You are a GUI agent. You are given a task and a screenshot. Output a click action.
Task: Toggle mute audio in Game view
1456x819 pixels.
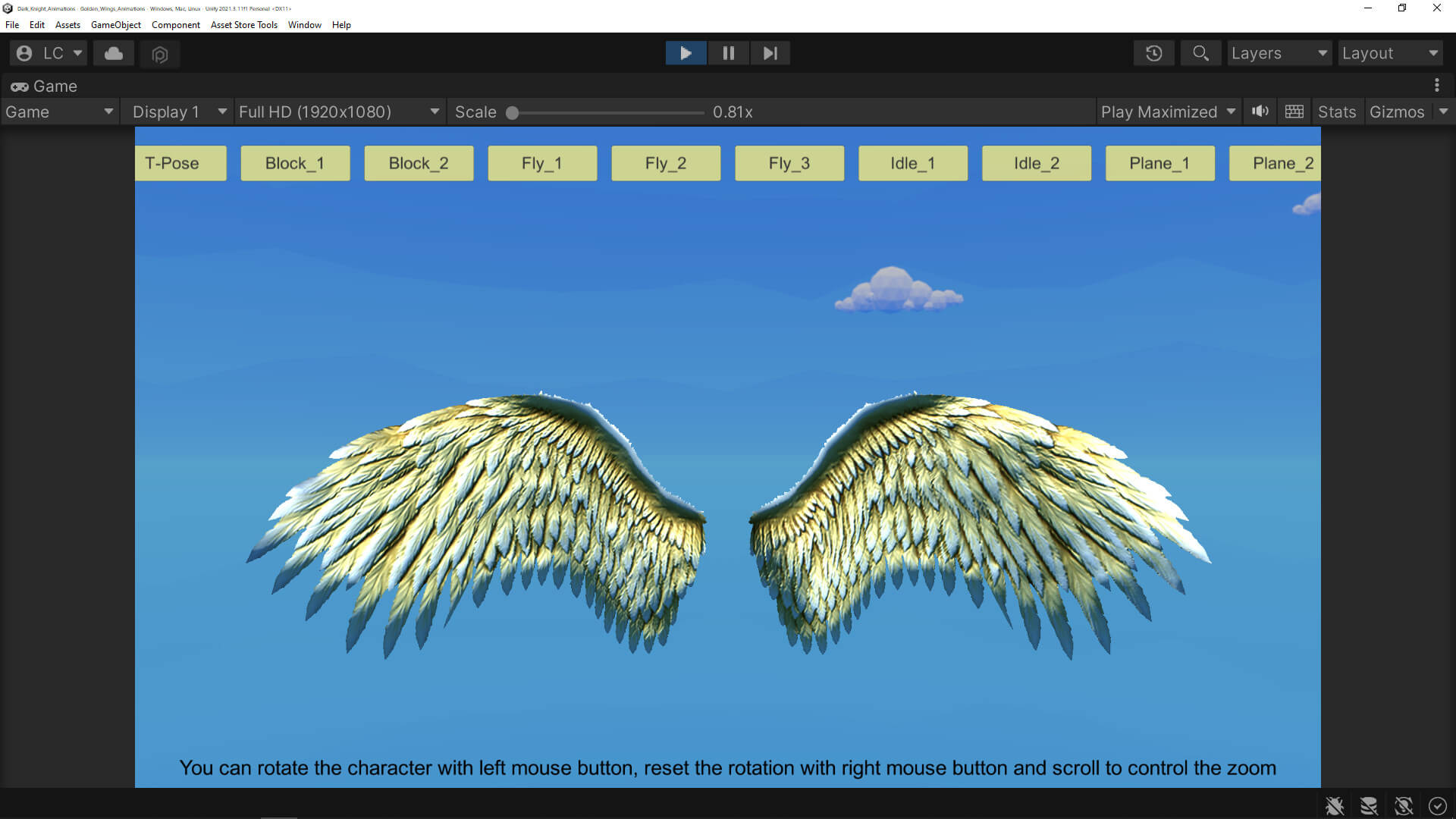pyautogui.click(x=1260, y=111)
